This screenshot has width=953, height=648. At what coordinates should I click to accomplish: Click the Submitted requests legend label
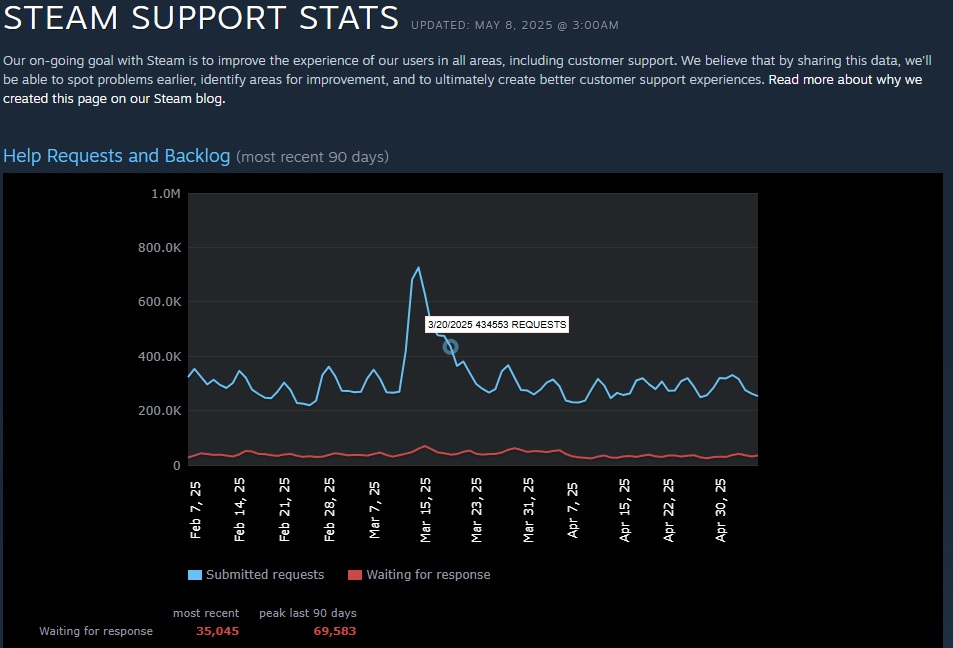[x=265, y=574]
